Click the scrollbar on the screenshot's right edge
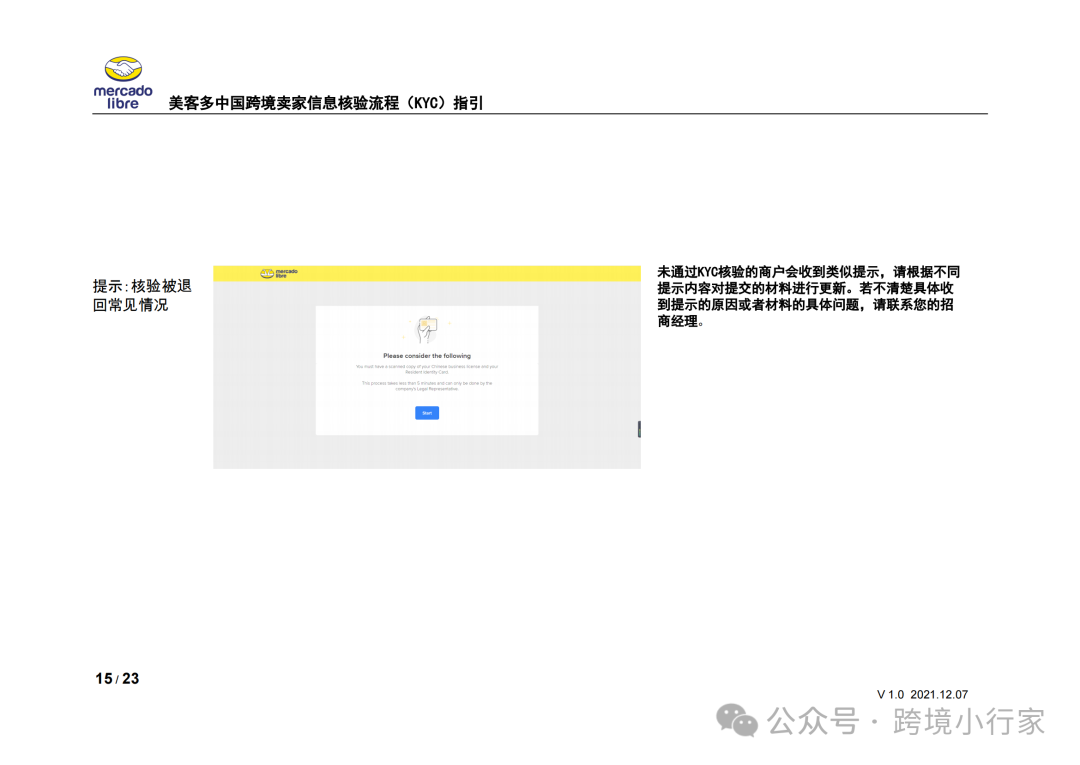 click(x=639, y=428)
